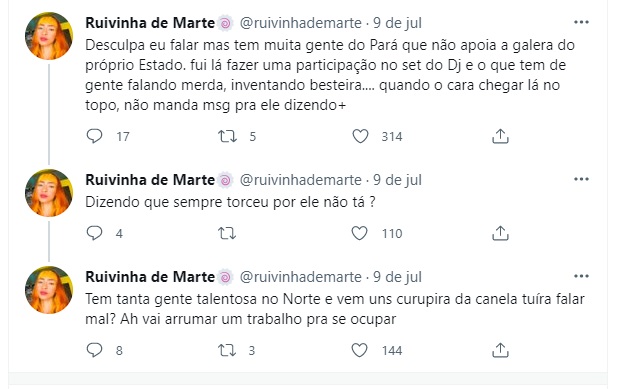Open more options menu on third tweet
This screenshot has height=389, width=617.
[x=581, y=276]
